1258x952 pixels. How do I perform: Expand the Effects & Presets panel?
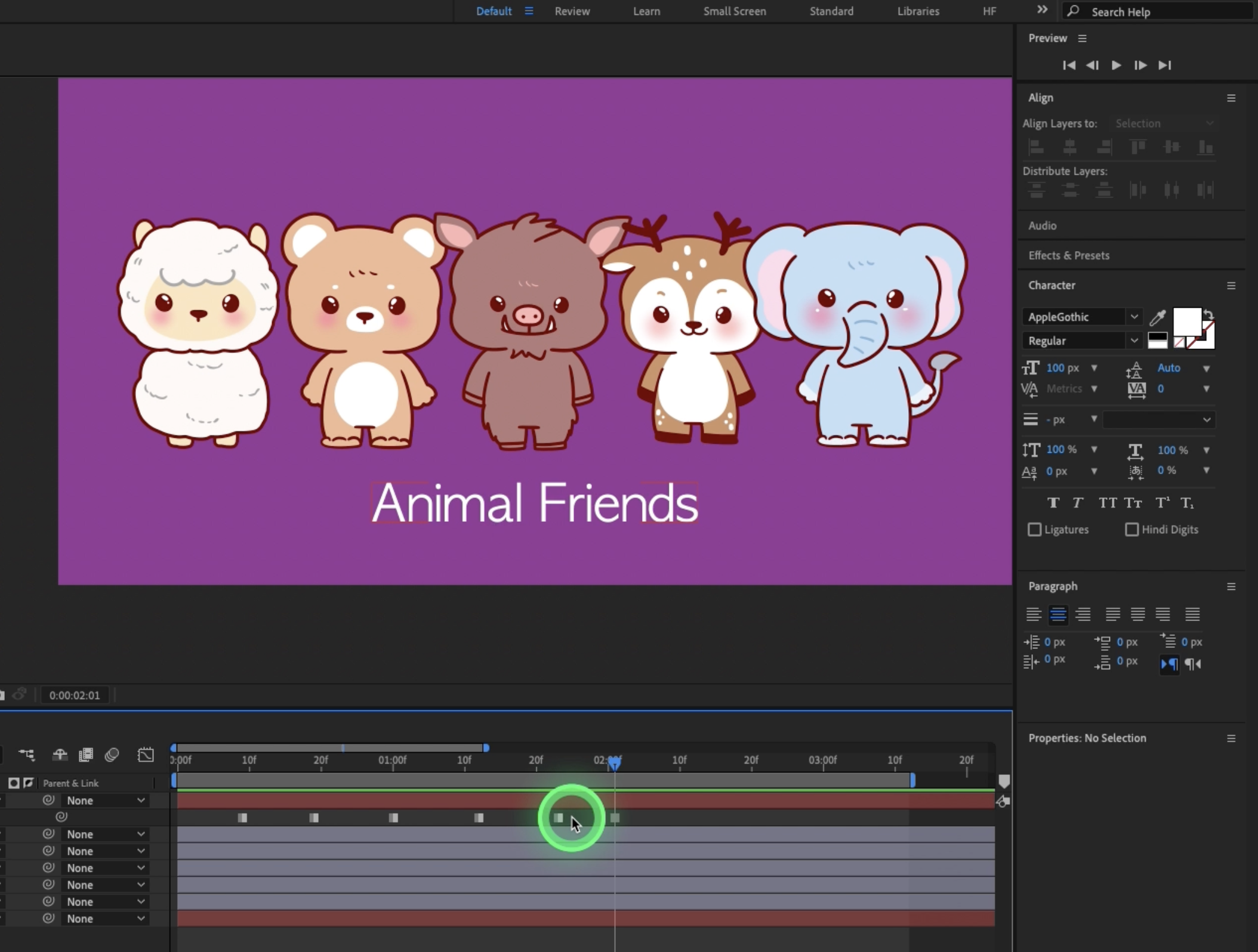click(x=1068, y=255)
